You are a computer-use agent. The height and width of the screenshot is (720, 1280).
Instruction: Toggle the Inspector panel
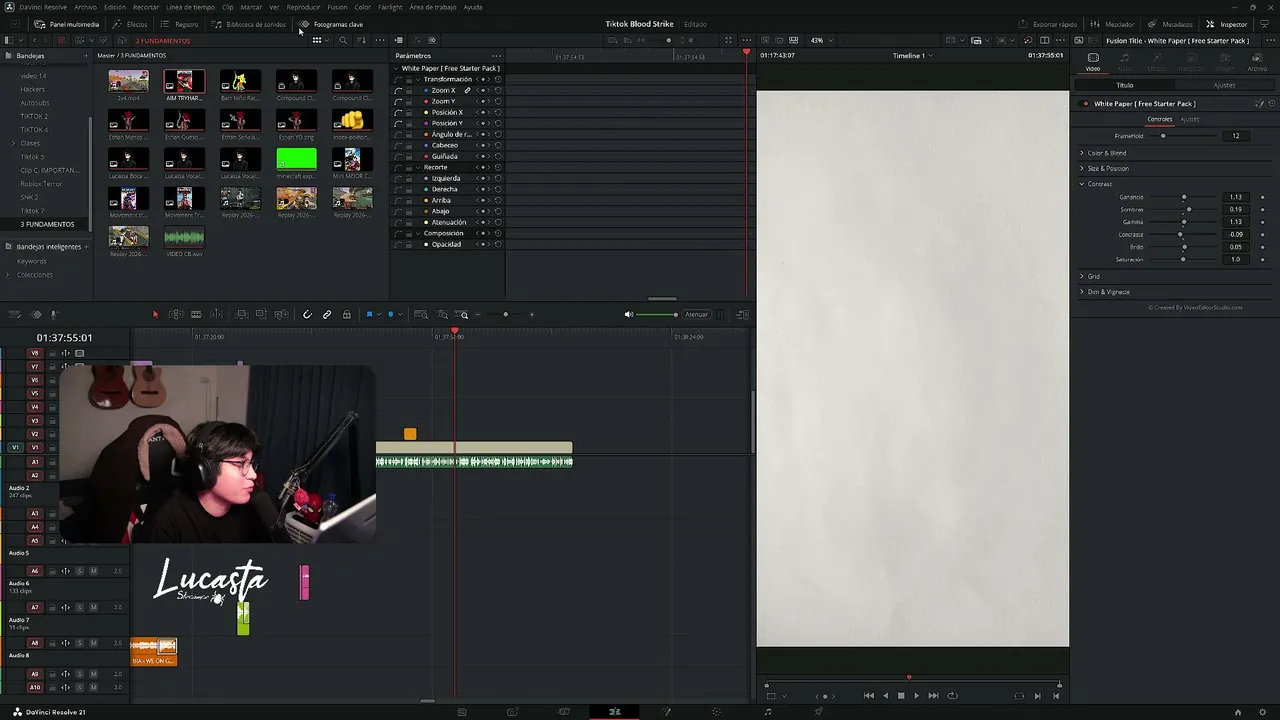click(x=1227, y=24)
